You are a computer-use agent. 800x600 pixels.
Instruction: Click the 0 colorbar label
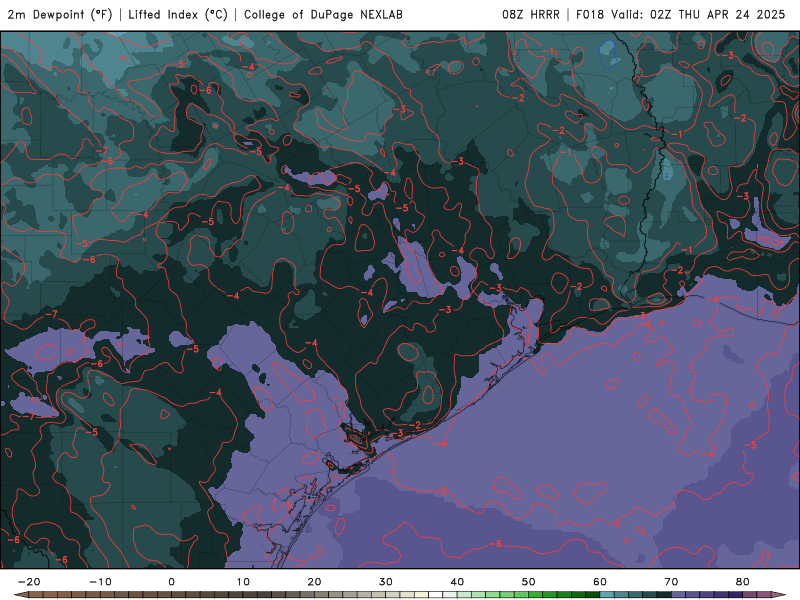pos(171,582)
